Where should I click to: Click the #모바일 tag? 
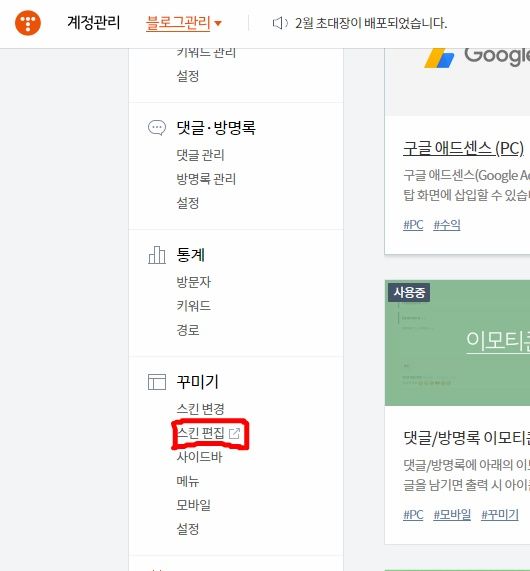coord(452,515)
